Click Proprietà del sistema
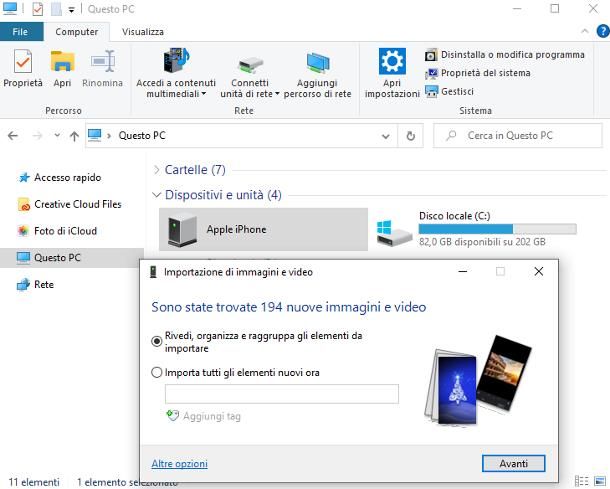This screenshot has height=489, width=610. pos(478,73)
